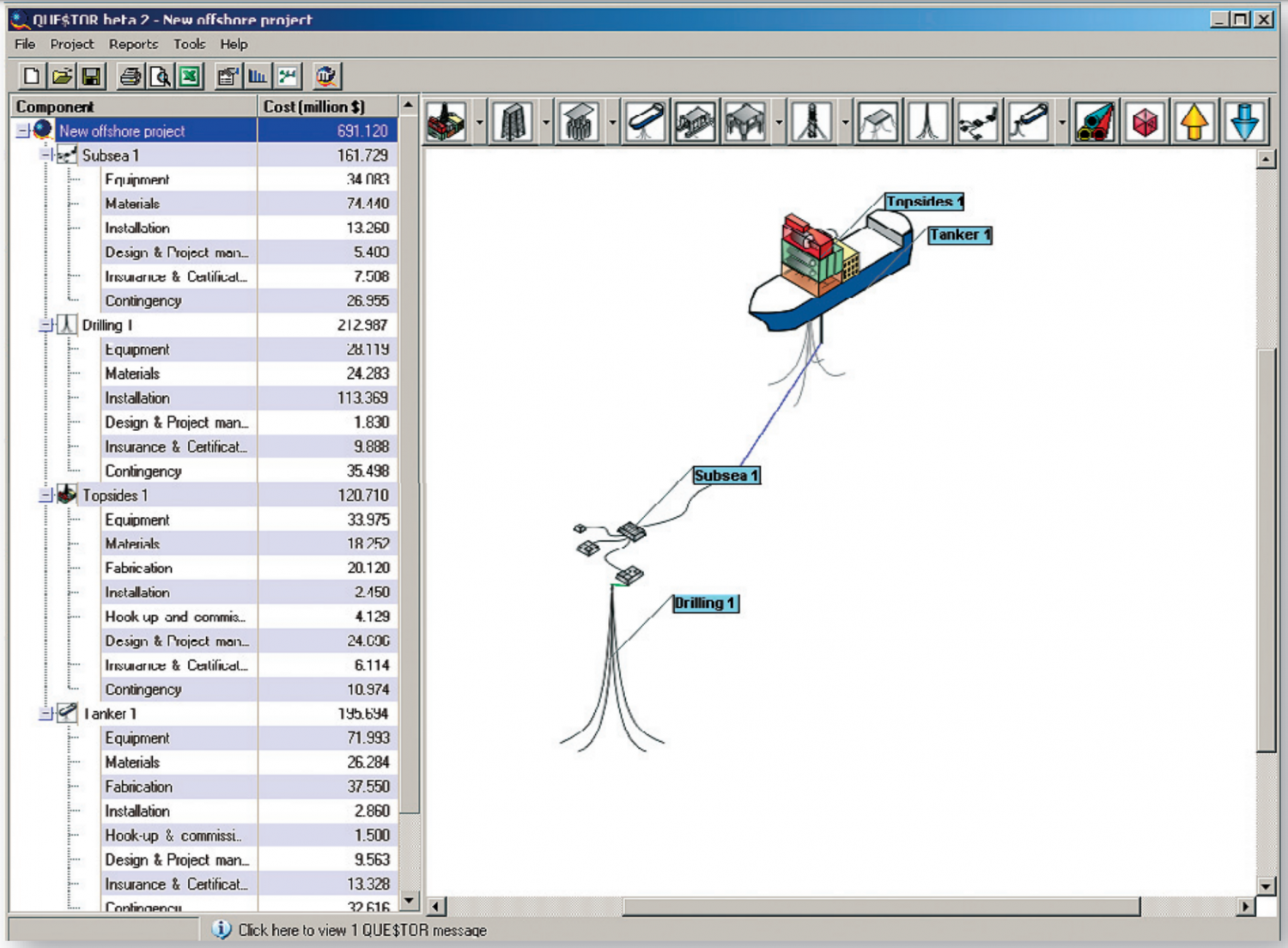
Task: Add a topsides platform from the component toolbar
Action: coord(447,122)
